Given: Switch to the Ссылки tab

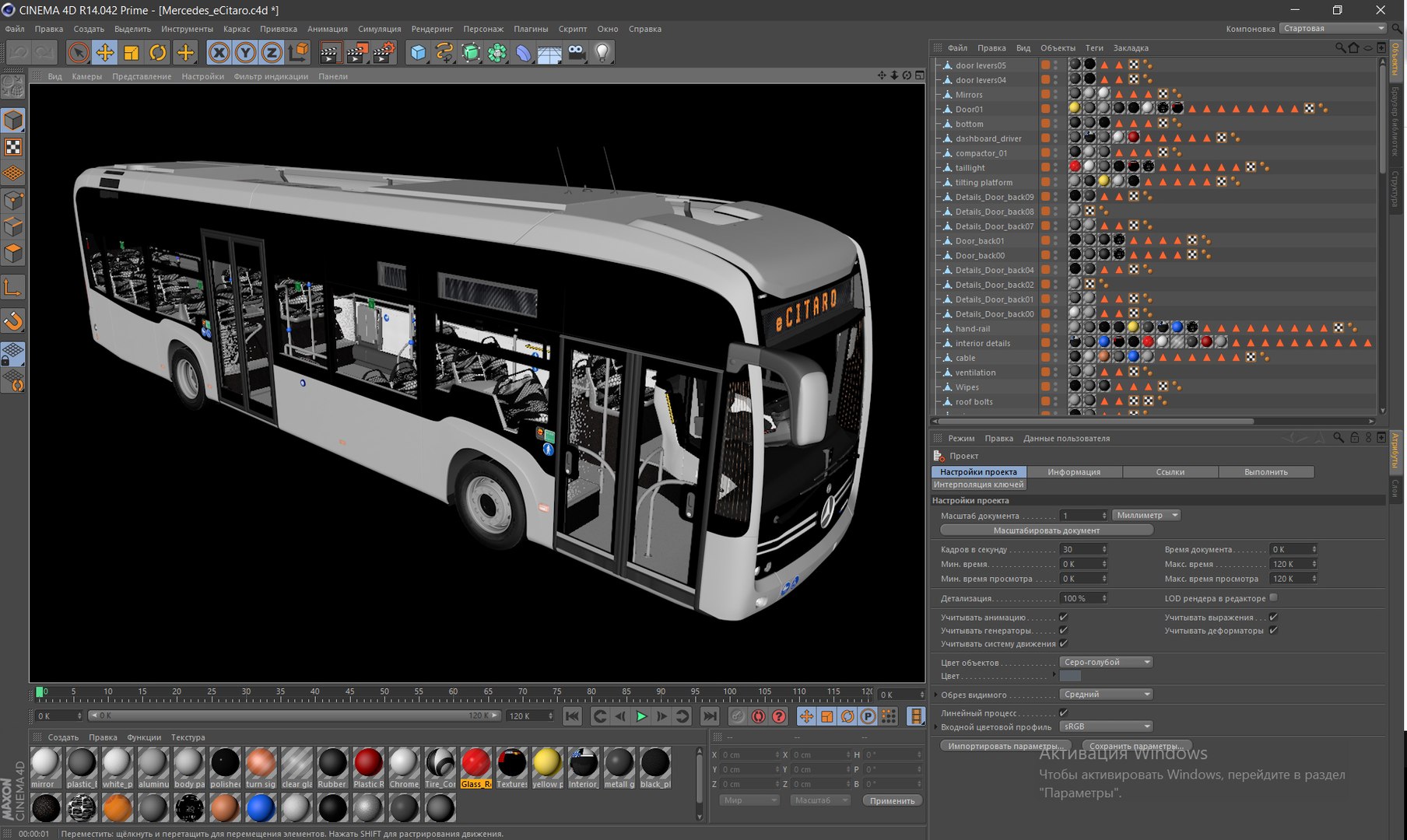Looking at the screenshot, I should click(1170, 472).
